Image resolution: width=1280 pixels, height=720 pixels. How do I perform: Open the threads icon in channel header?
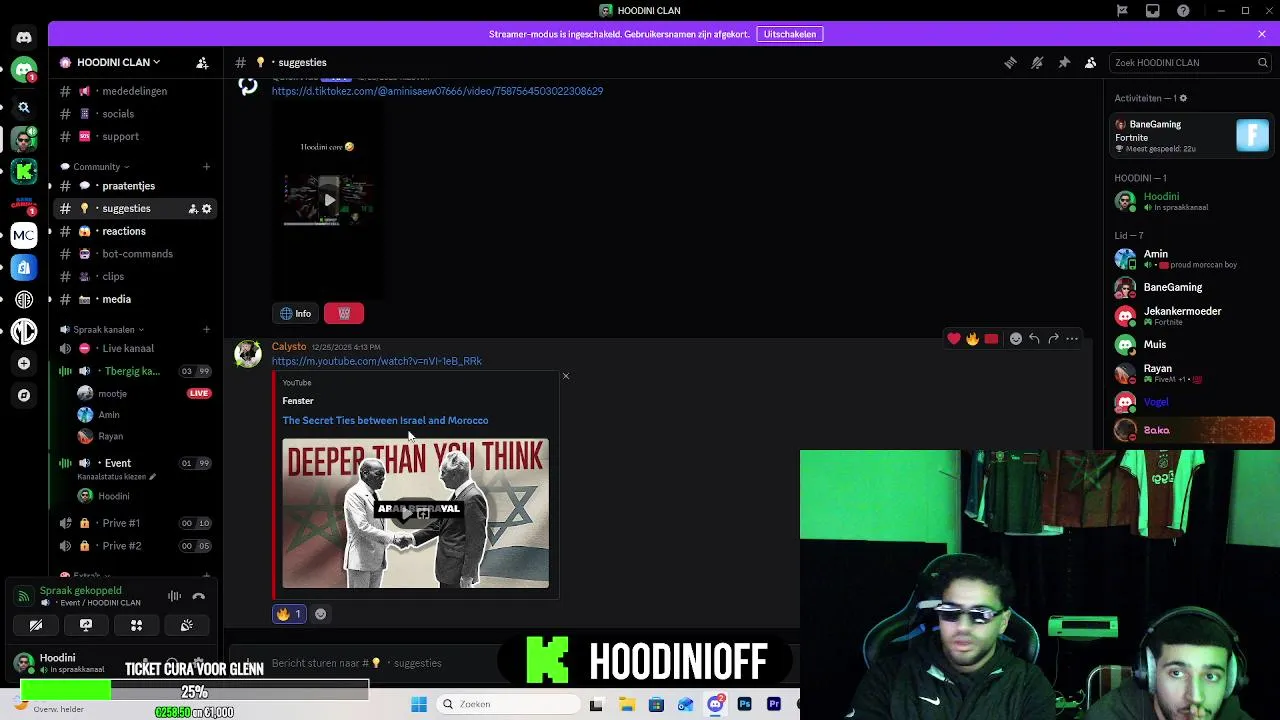pos(1010,62)
